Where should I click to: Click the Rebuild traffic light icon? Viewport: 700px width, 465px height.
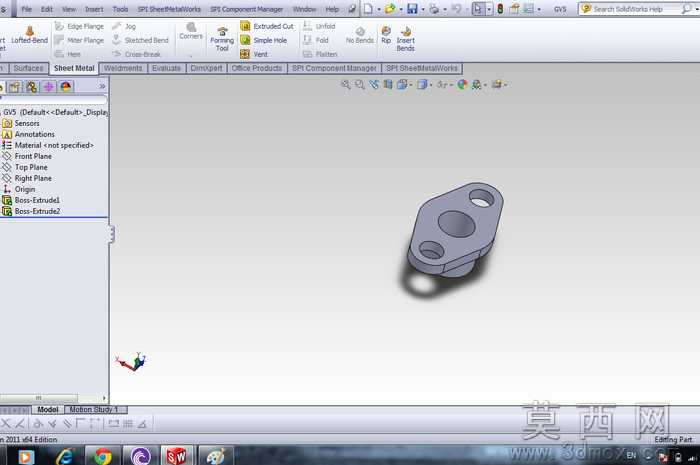500,8
